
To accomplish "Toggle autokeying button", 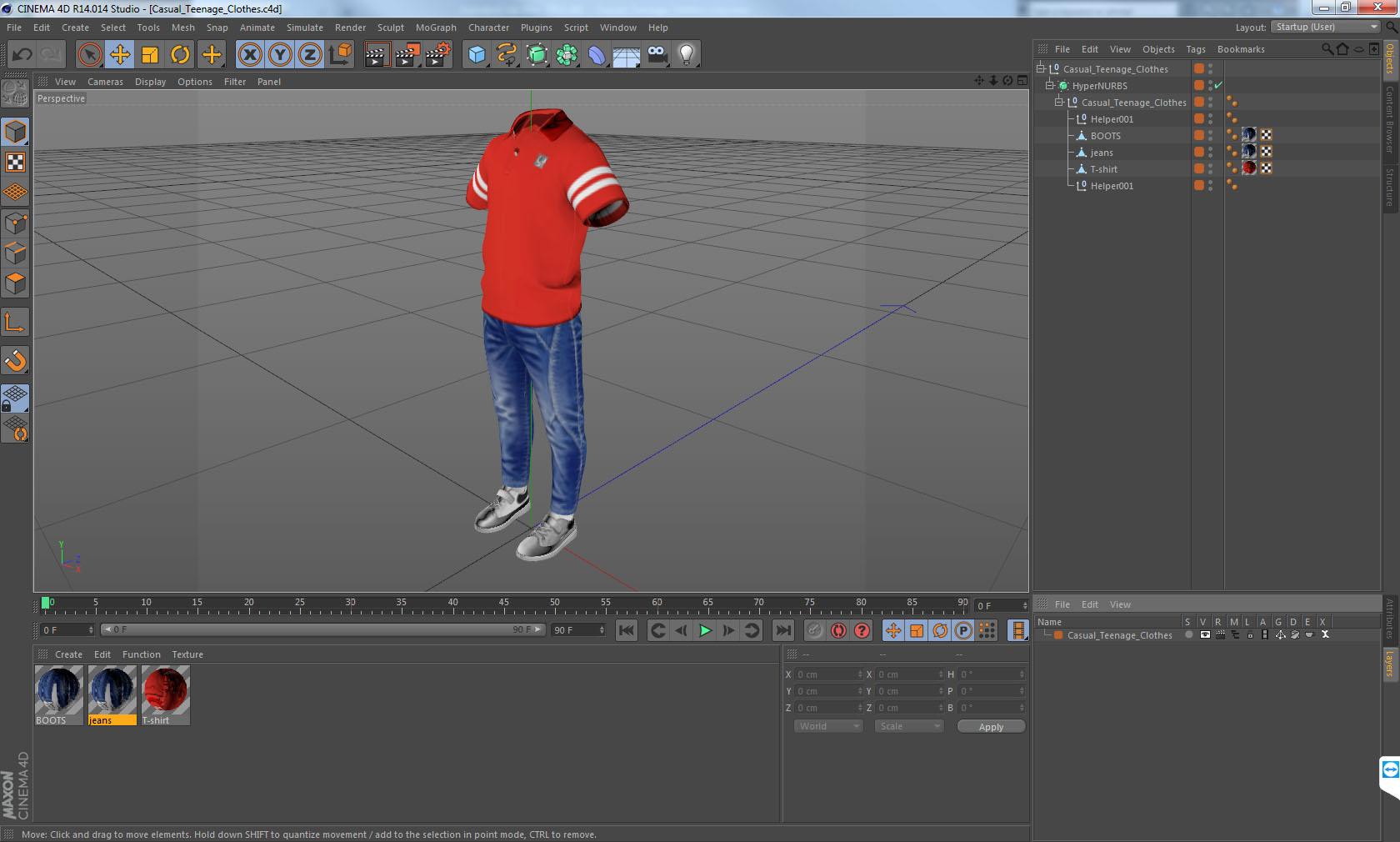I will pyautogui.click(x=838, y=630).
